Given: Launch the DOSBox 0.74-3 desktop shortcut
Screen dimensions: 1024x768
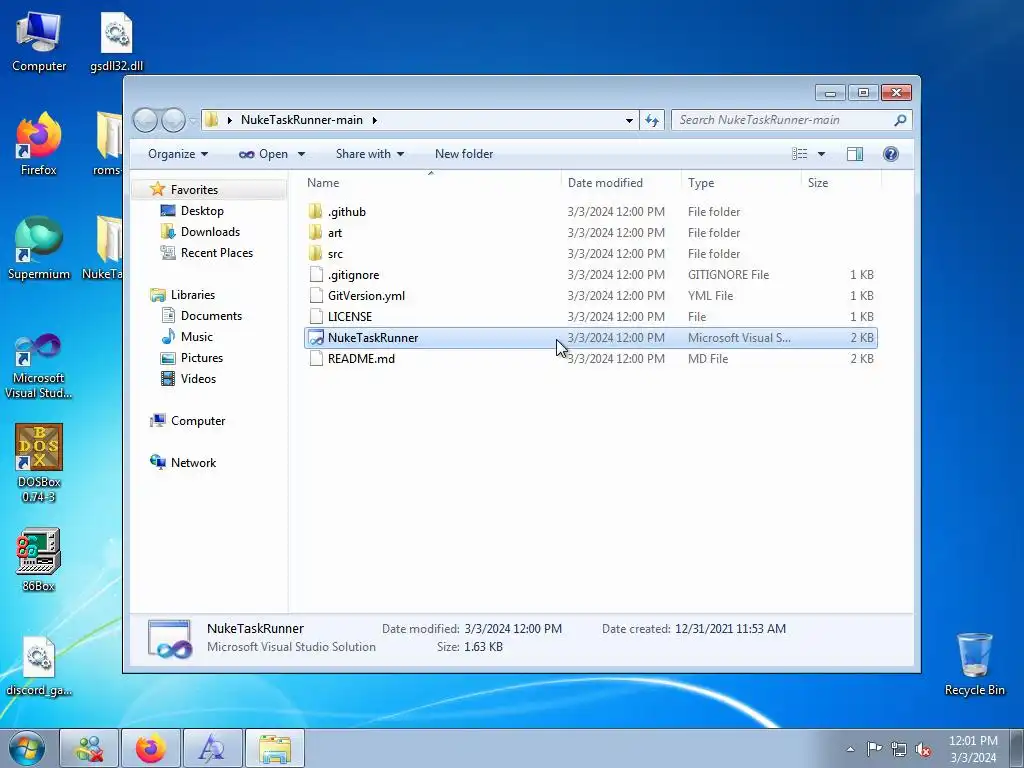Looking at the screenshot, I should (39, 463).
